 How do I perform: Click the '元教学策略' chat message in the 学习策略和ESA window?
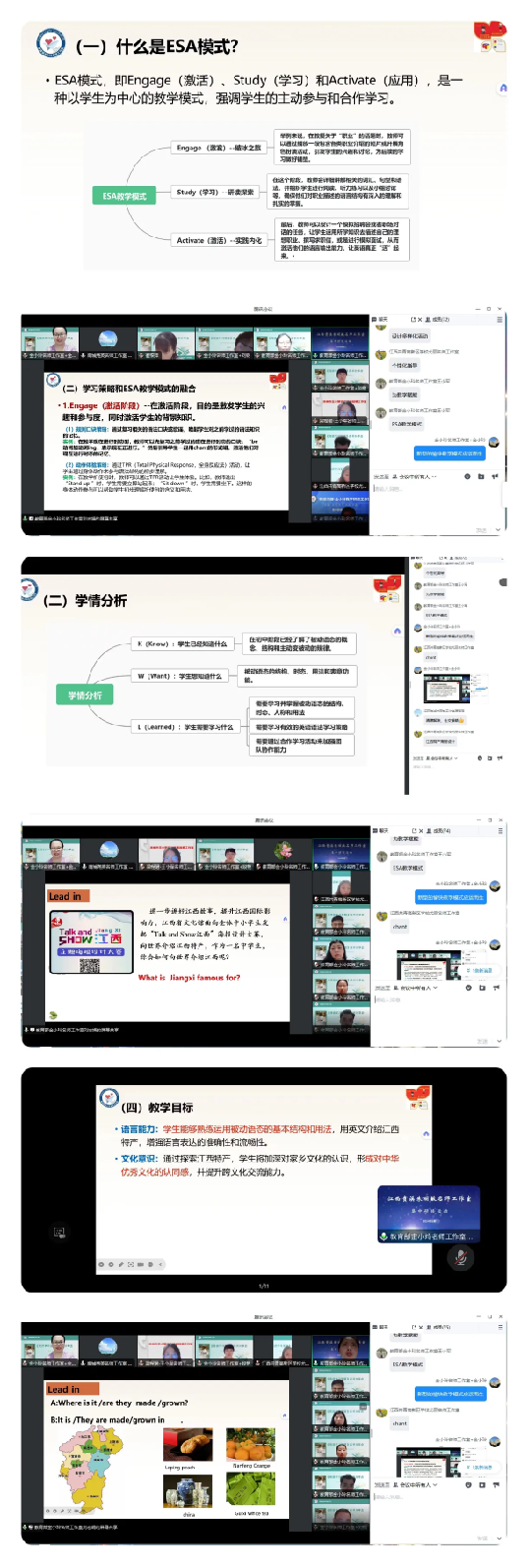[404, 394]
